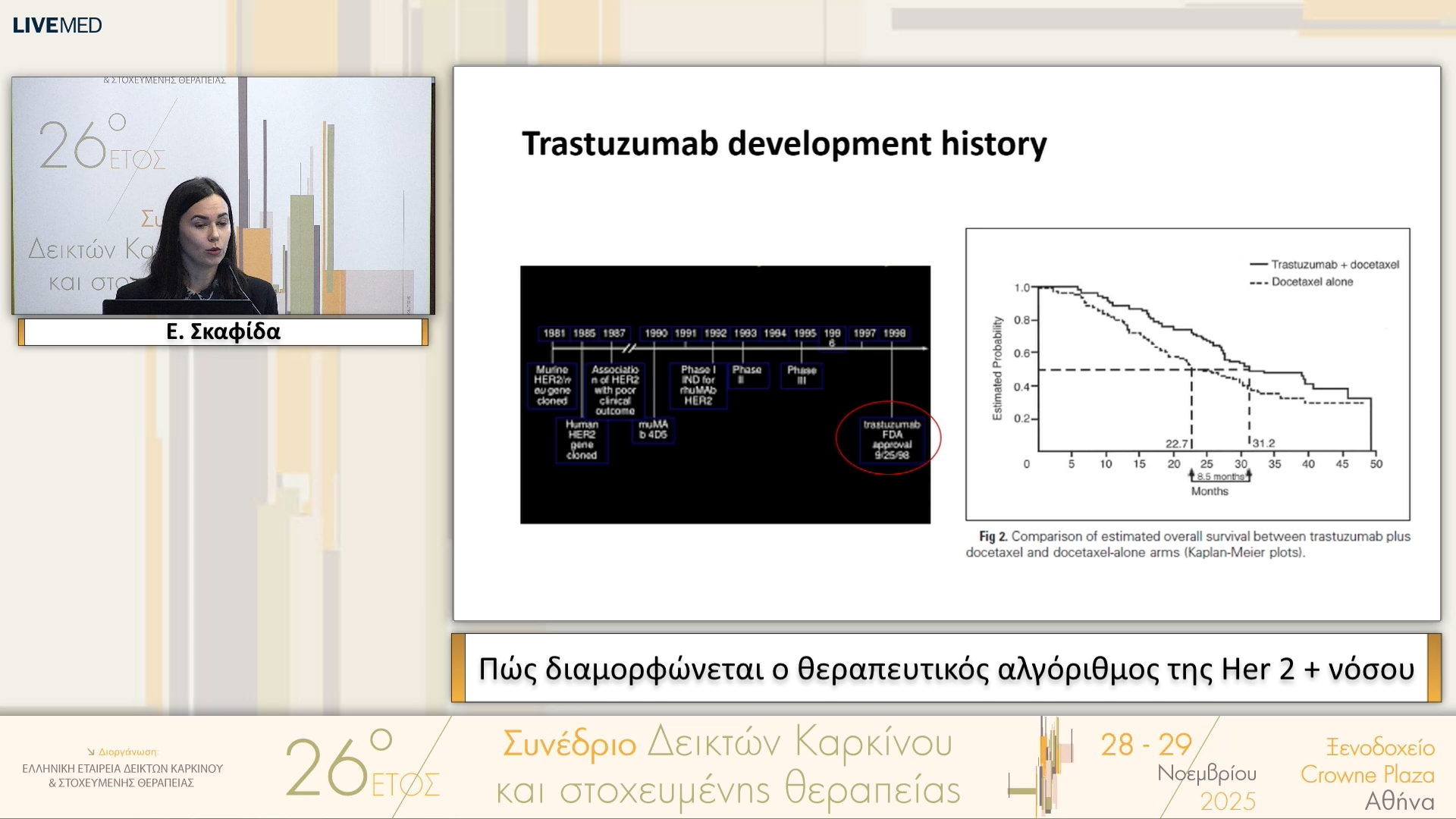Click the speaker video thumbnail

click(x=223, y=196)
